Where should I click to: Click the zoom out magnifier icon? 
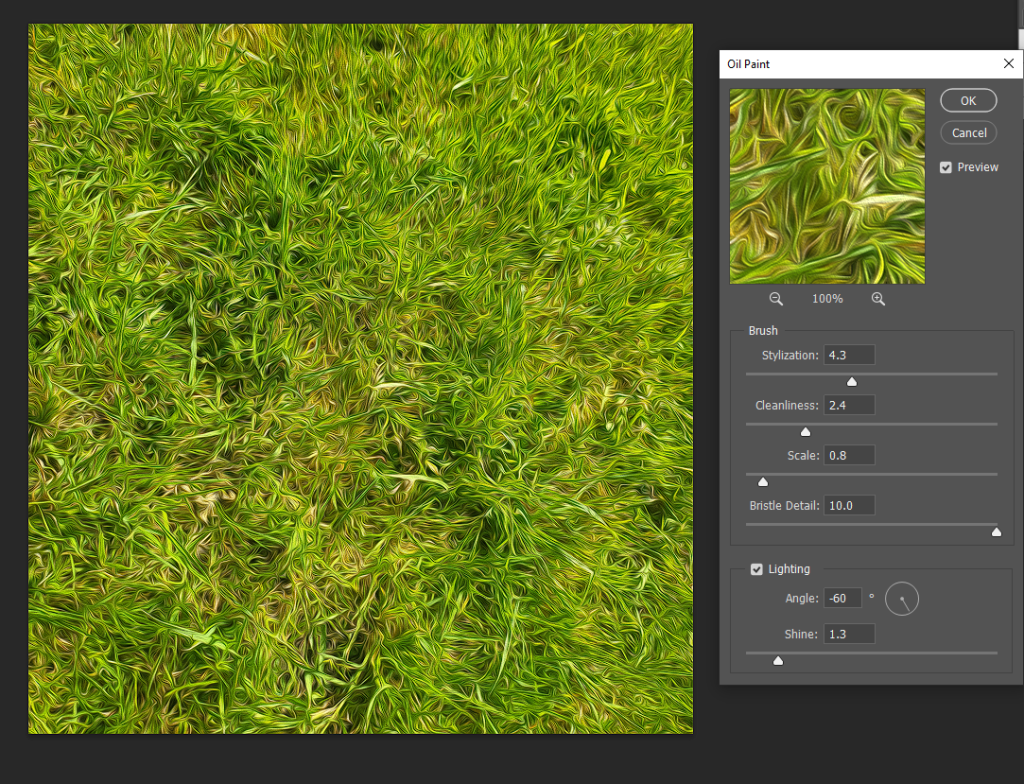point(776,299)
